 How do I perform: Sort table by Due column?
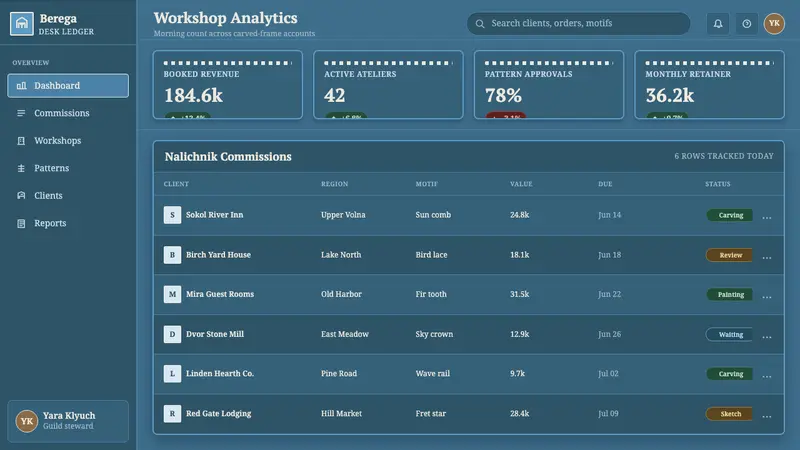605,184
